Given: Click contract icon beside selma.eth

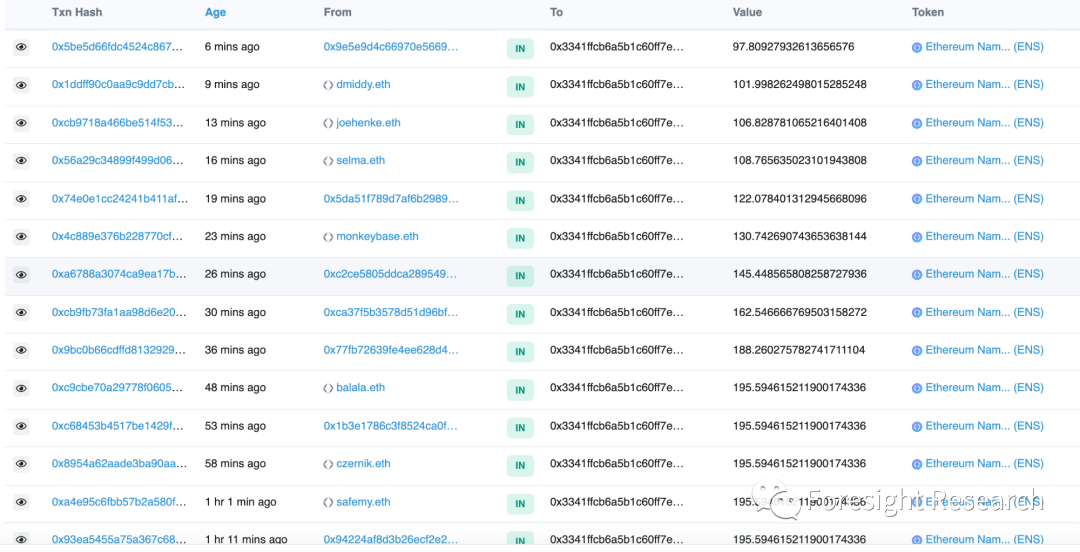Looking at the screenshot, I should (329, 161).
